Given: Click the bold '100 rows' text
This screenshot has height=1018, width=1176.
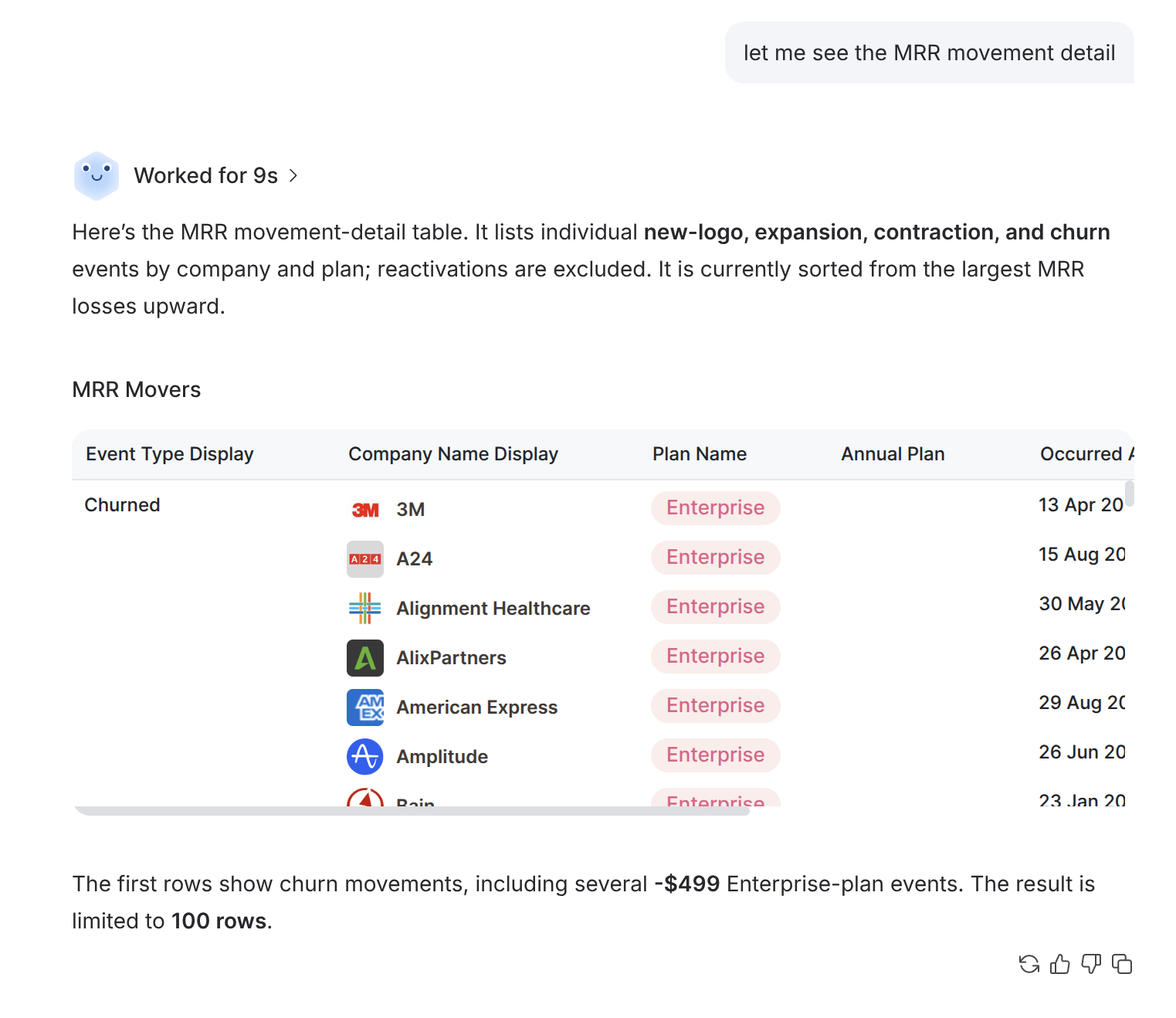Looking at the screenshot, I should [219, 921].
